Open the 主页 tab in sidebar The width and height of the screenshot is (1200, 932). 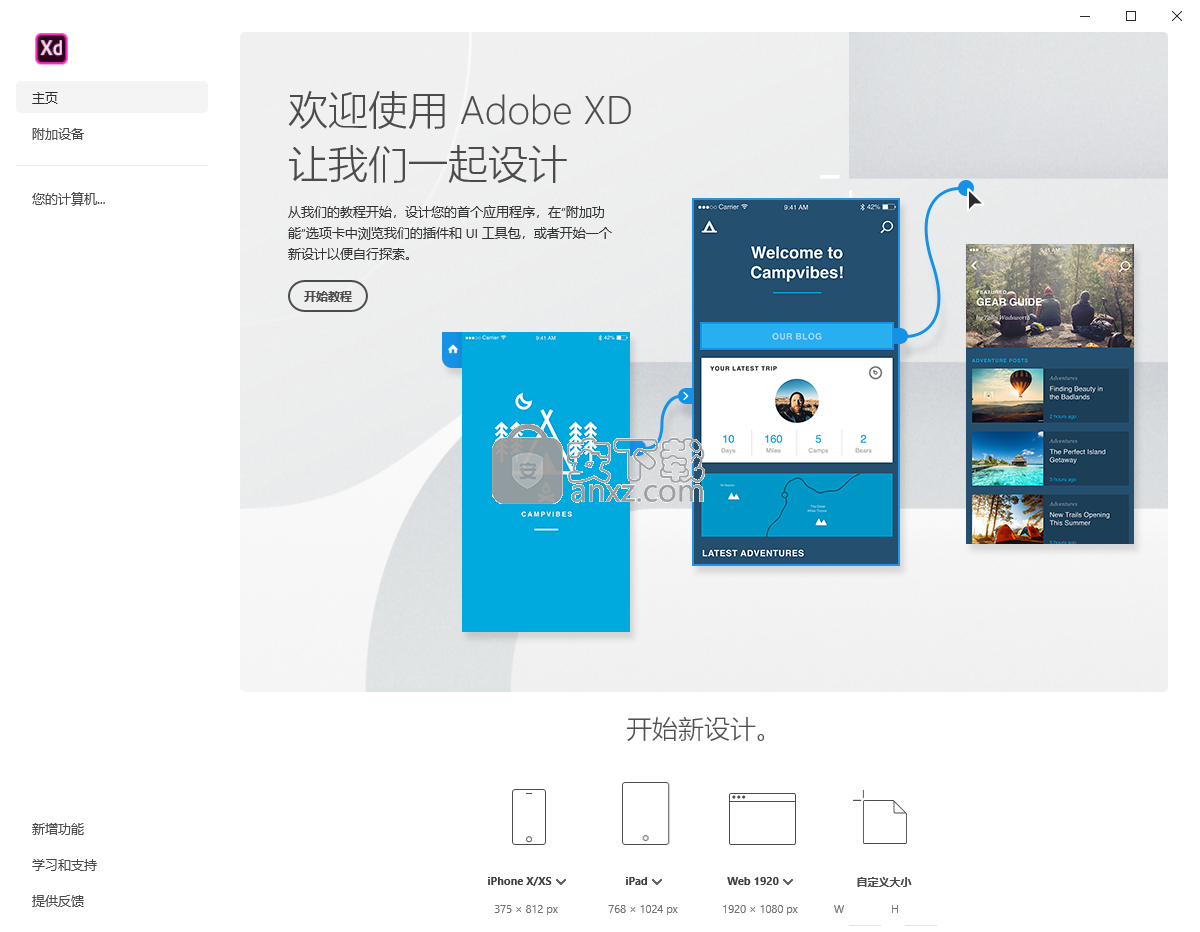[112, 97]
